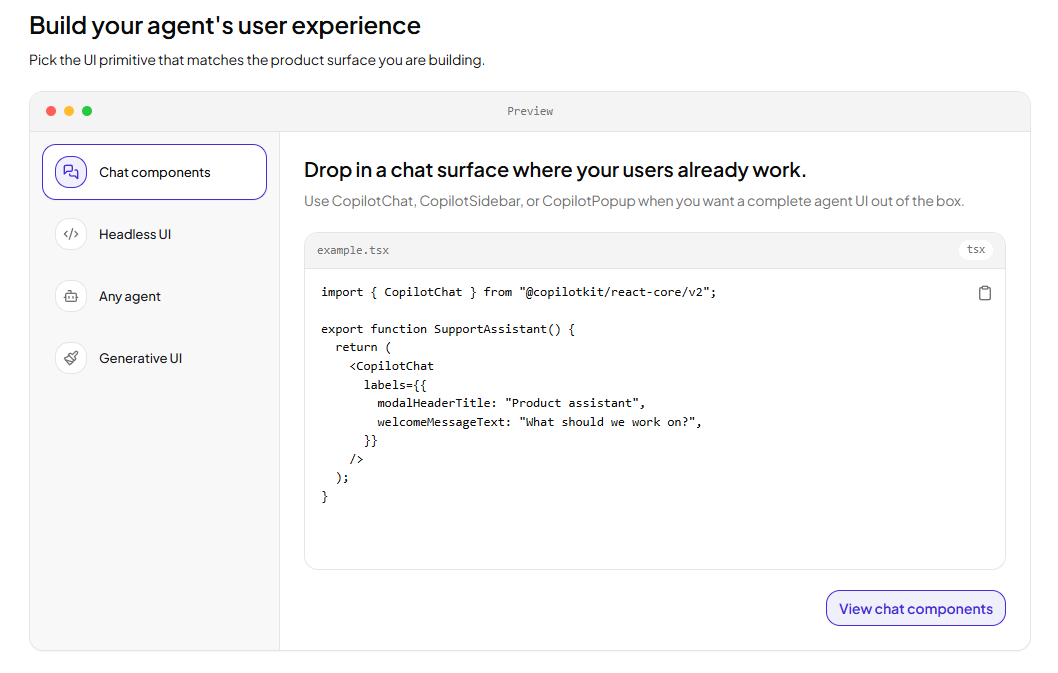Switch to the Headless UI tab label
1058x673 pixels.
click(135, 234)
